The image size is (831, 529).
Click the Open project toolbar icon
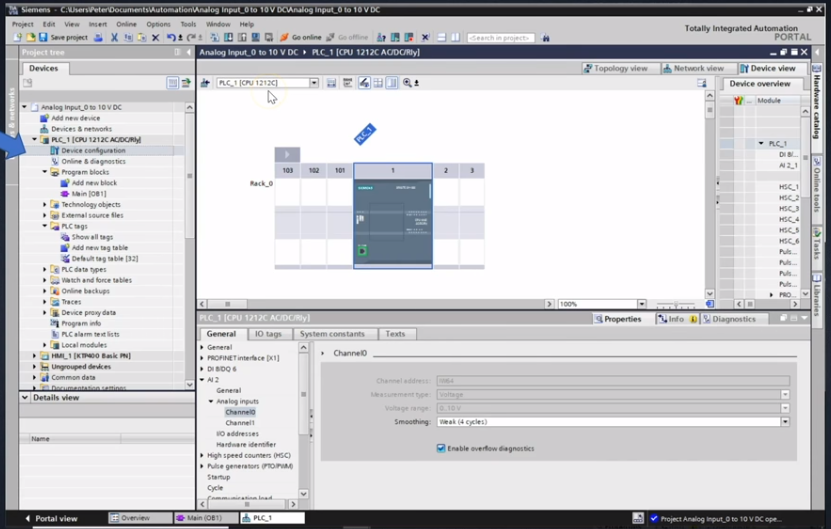point(31,38)
